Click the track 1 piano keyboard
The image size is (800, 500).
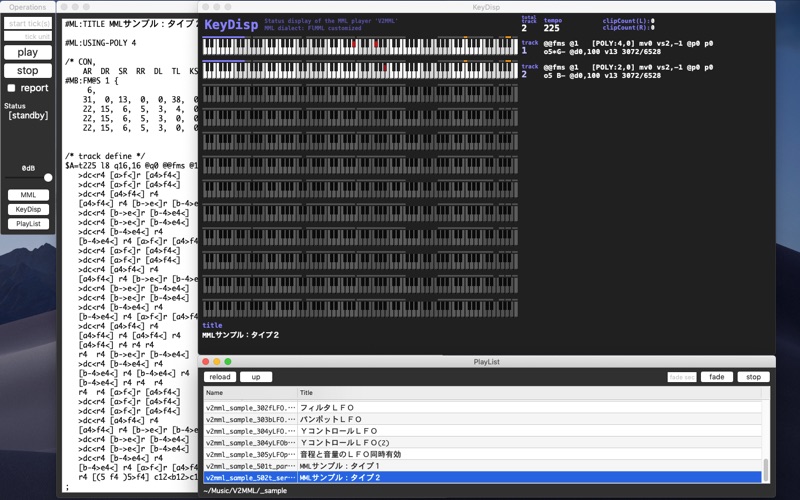pos(360,46)
